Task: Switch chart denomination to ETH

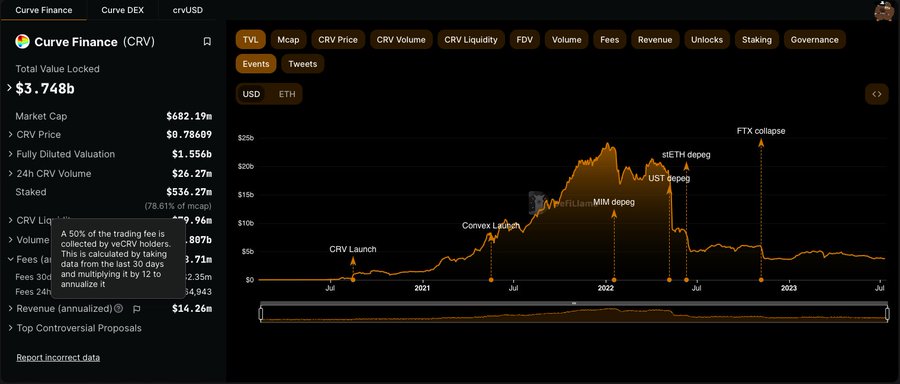Action: tap(287, 94)
